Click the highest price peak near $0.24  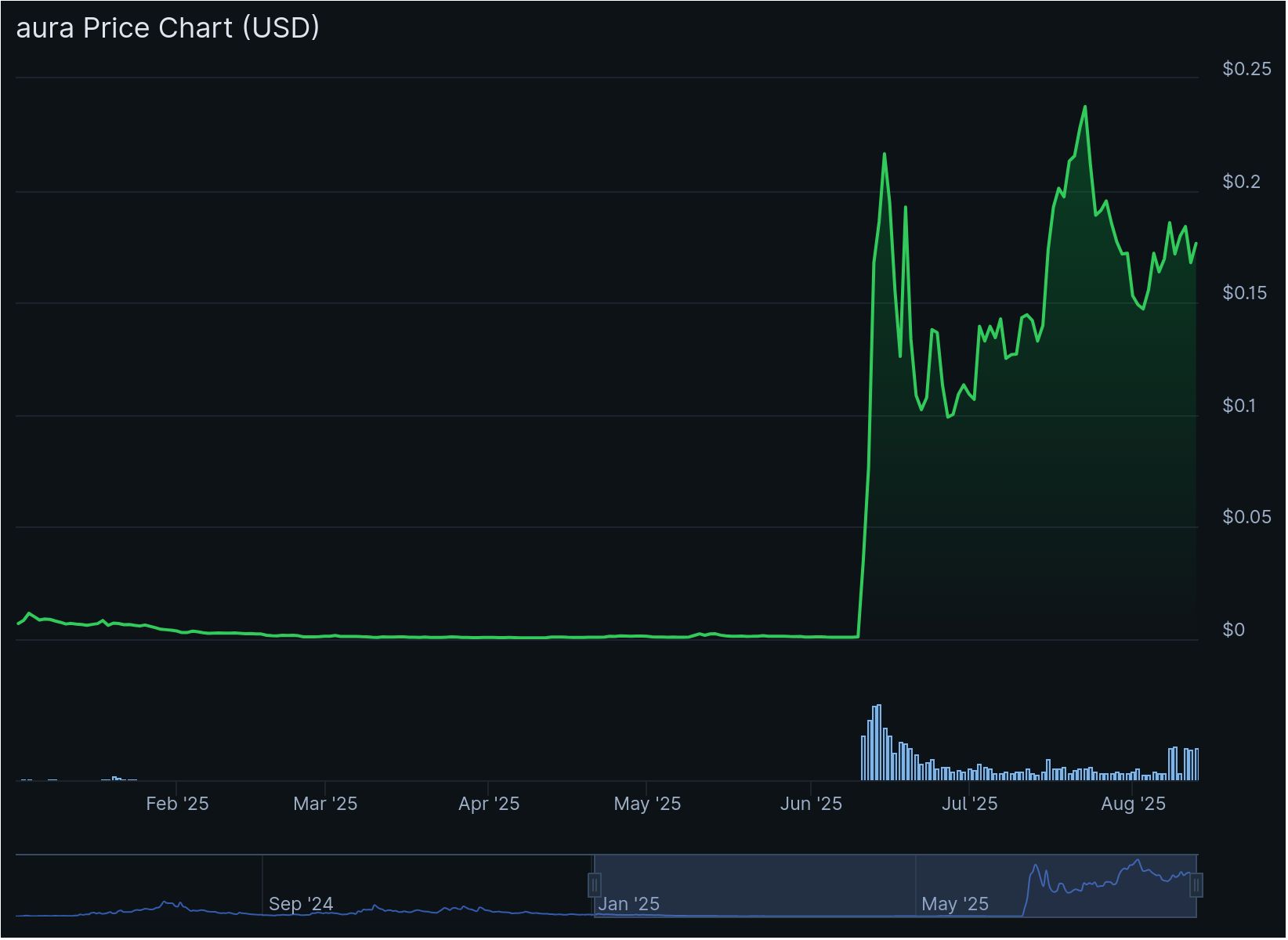pos(1084,107)
